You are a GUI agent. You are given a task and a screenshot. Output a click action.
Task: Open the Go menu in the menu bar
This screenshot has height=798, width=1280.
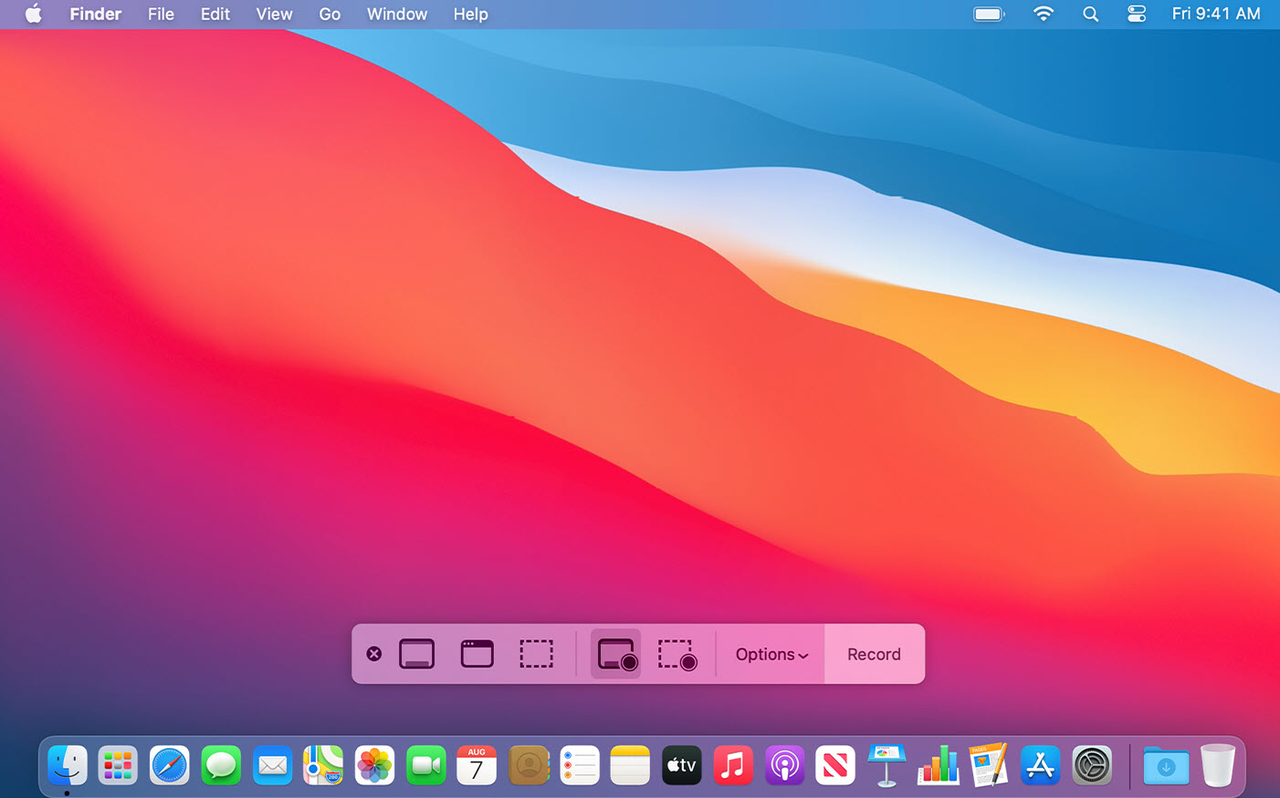click(x=329, y=14)
